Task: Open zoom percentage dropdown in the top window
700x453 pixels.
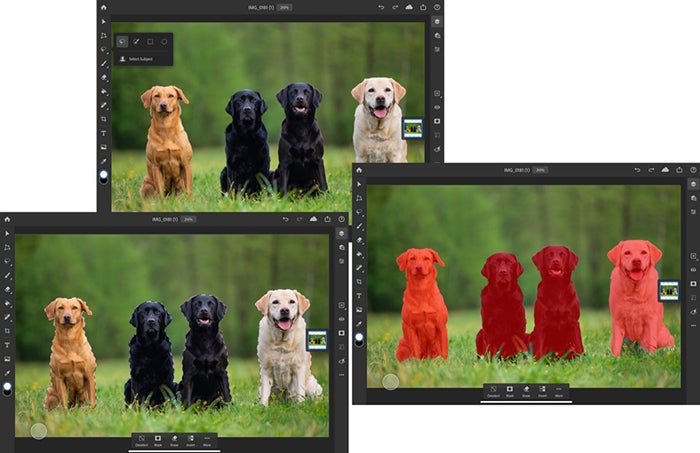Action: [284, 8]
